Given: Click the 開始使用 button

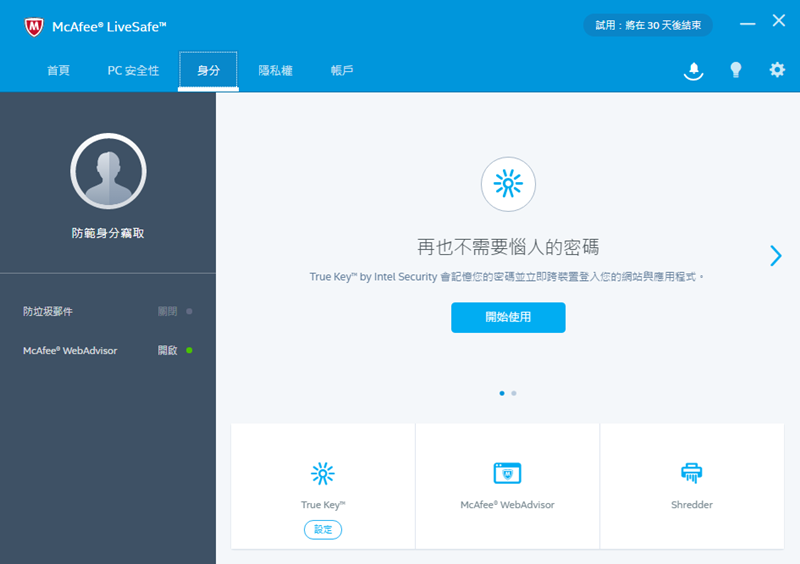Looking at the screenshot, I should click(508, 317).
